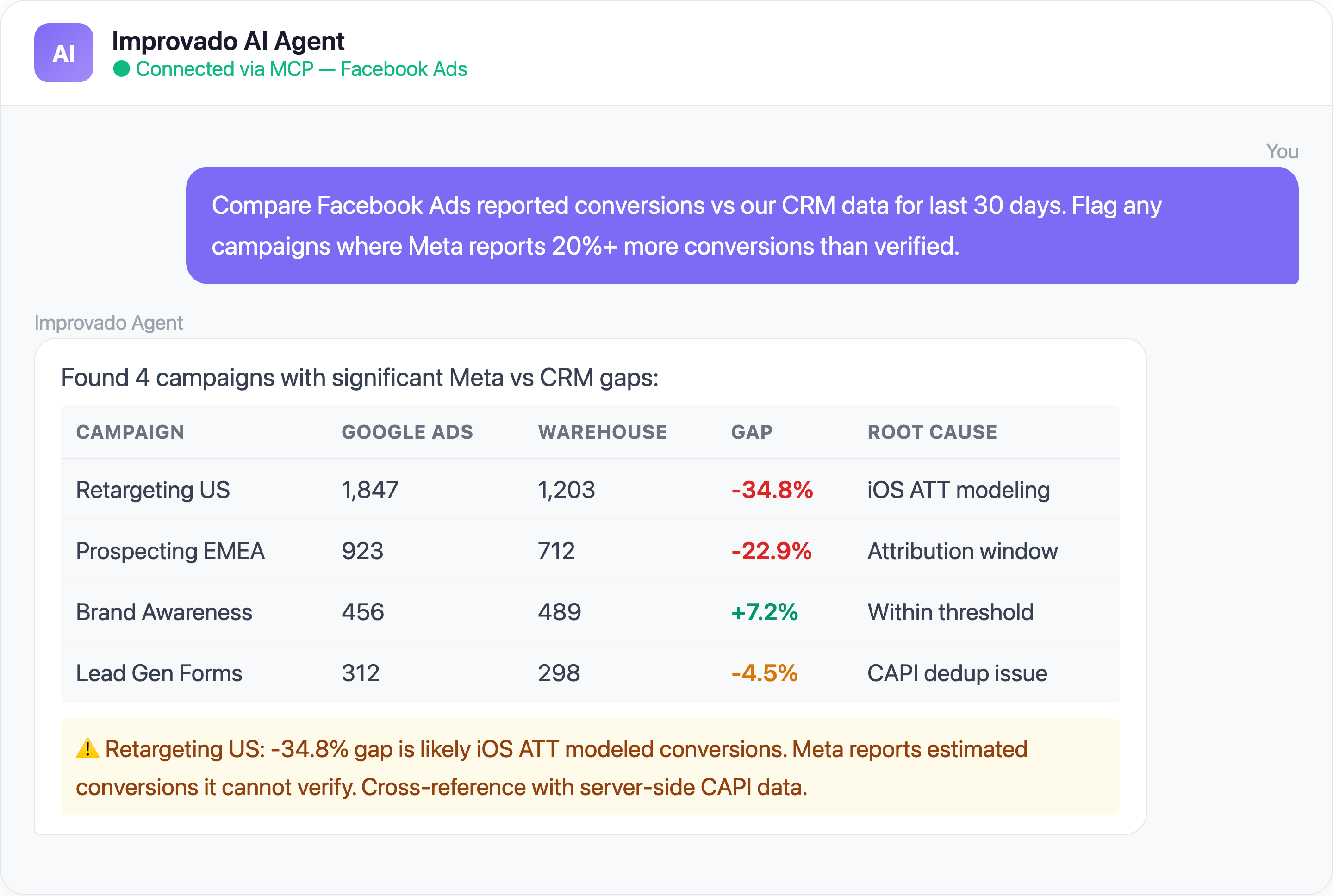Click the Lead Gen Forms campaign entry

(x=159, y=673)
